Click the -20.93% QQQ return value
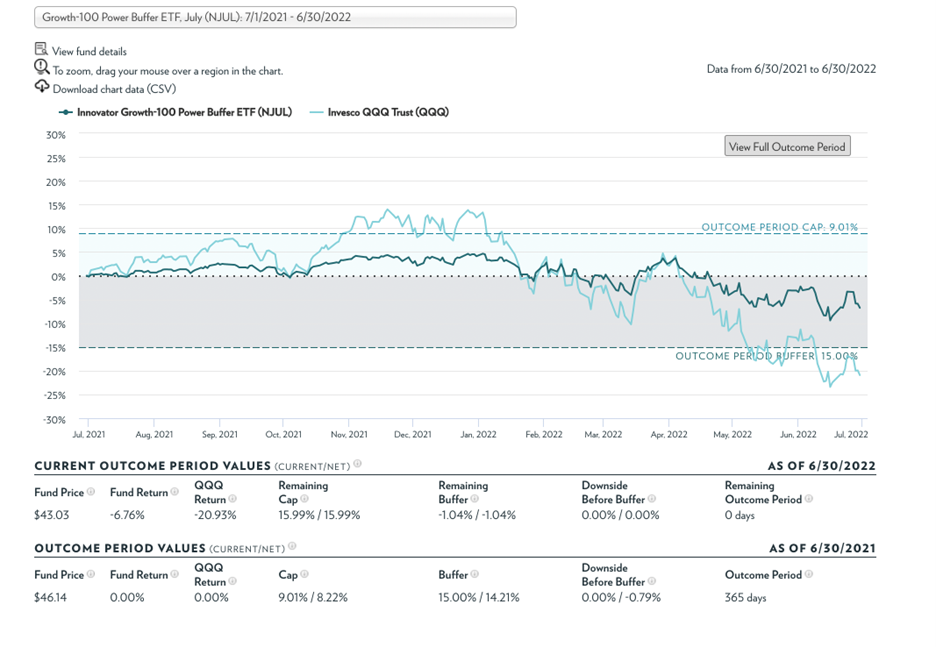 215,515
